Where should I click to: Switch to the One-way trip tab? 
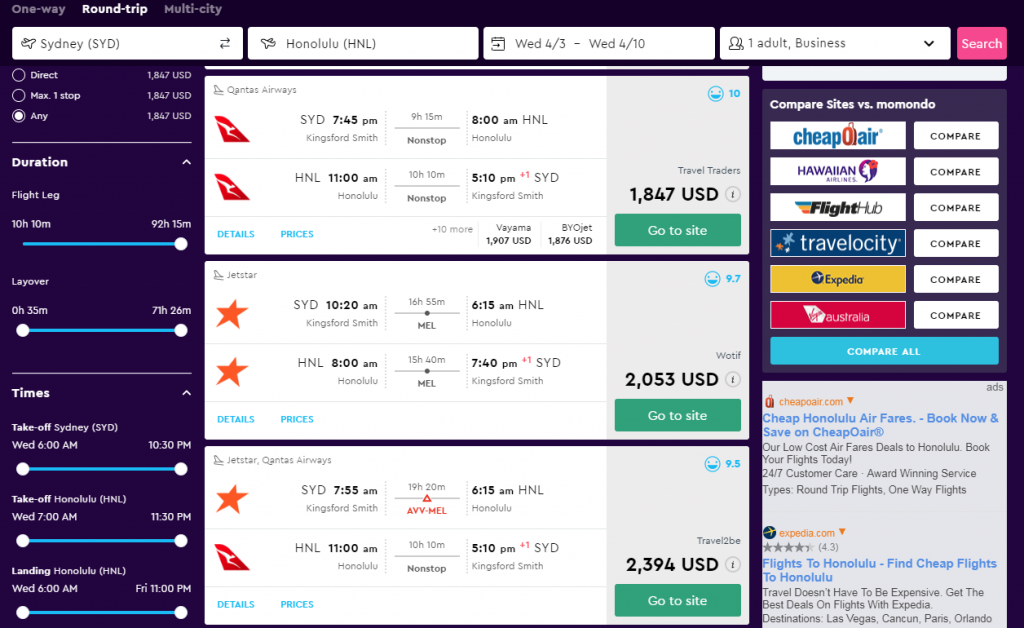(39, 9)
